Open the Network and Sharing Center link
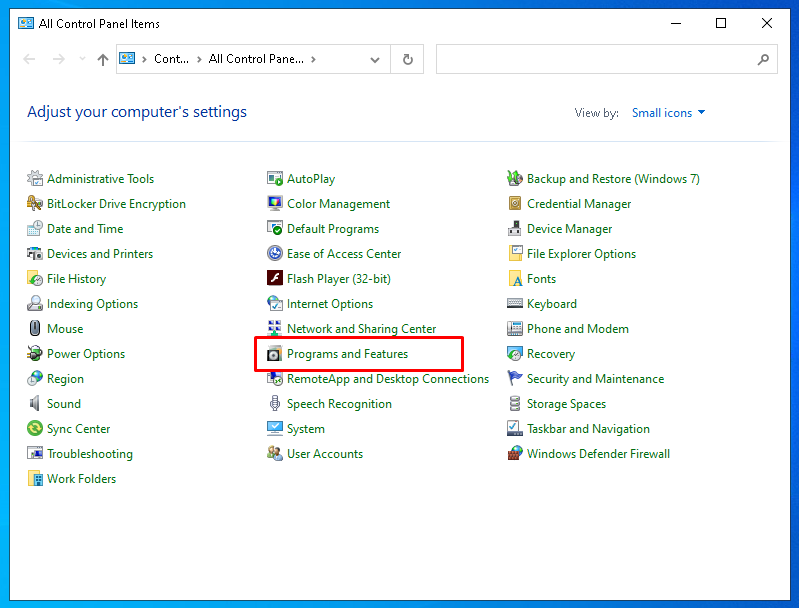This screenshot has height=608, width=799. [361, 329]
